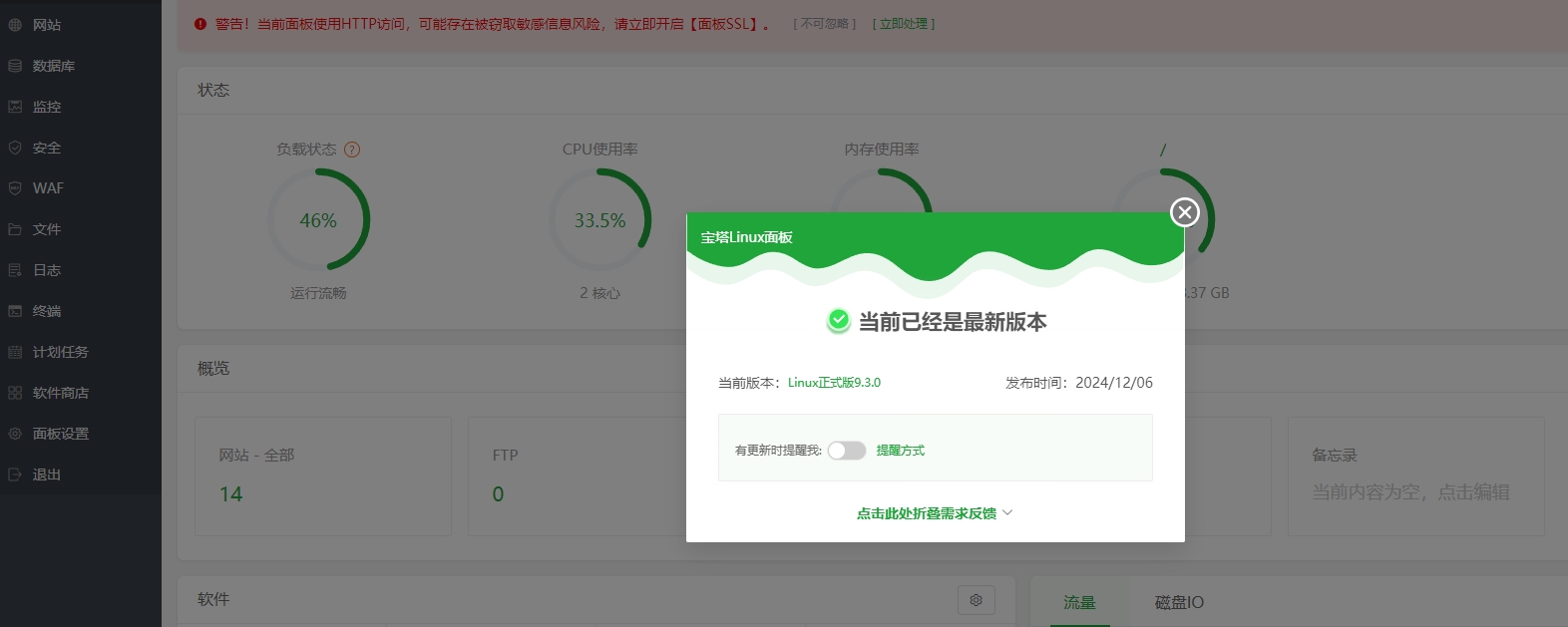
Task: Click the / disk partition label
Action: [x=1163, y=150]
